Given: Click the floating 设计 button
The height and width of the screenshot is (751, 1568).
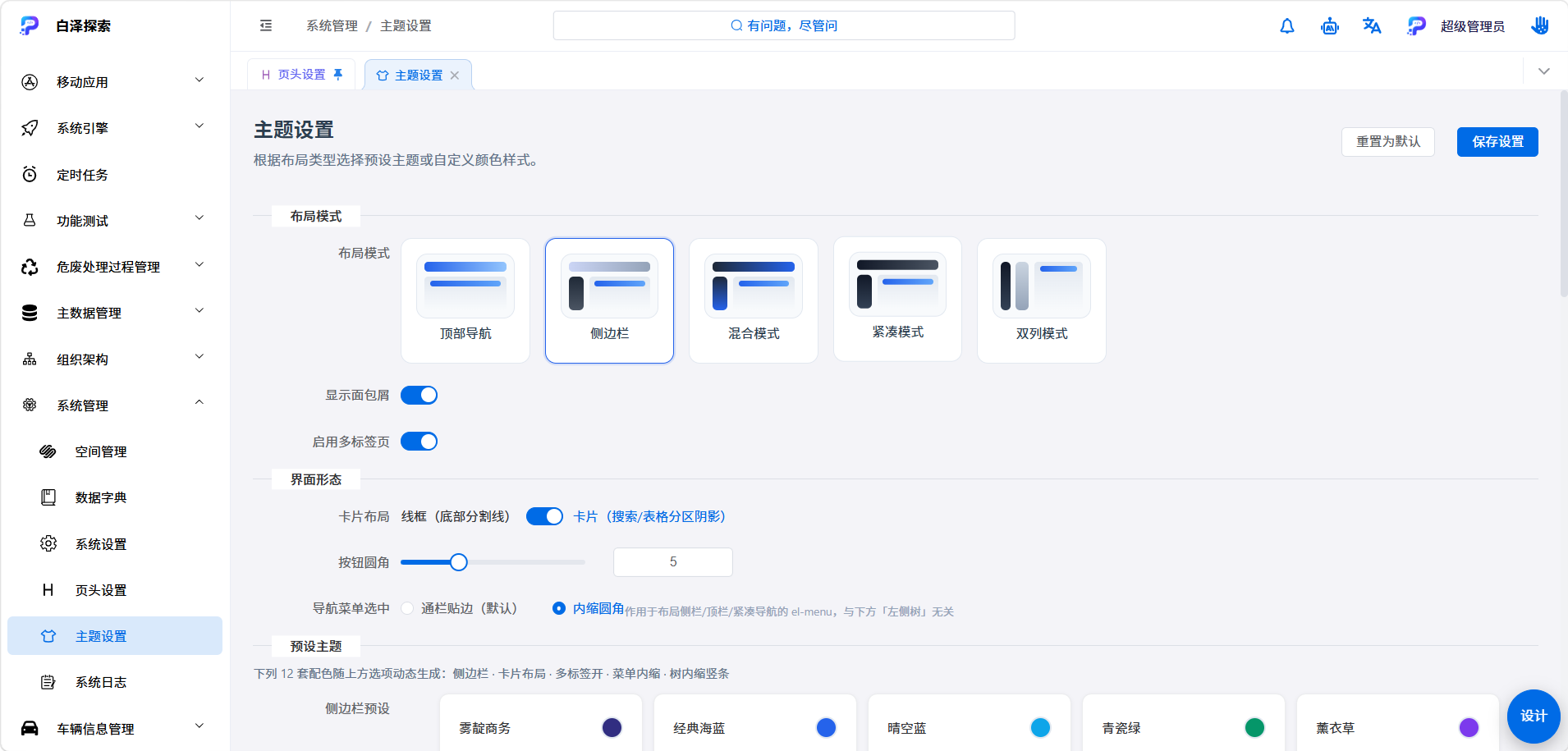Looking at the screenshot, I should (x=1534, y=716).
